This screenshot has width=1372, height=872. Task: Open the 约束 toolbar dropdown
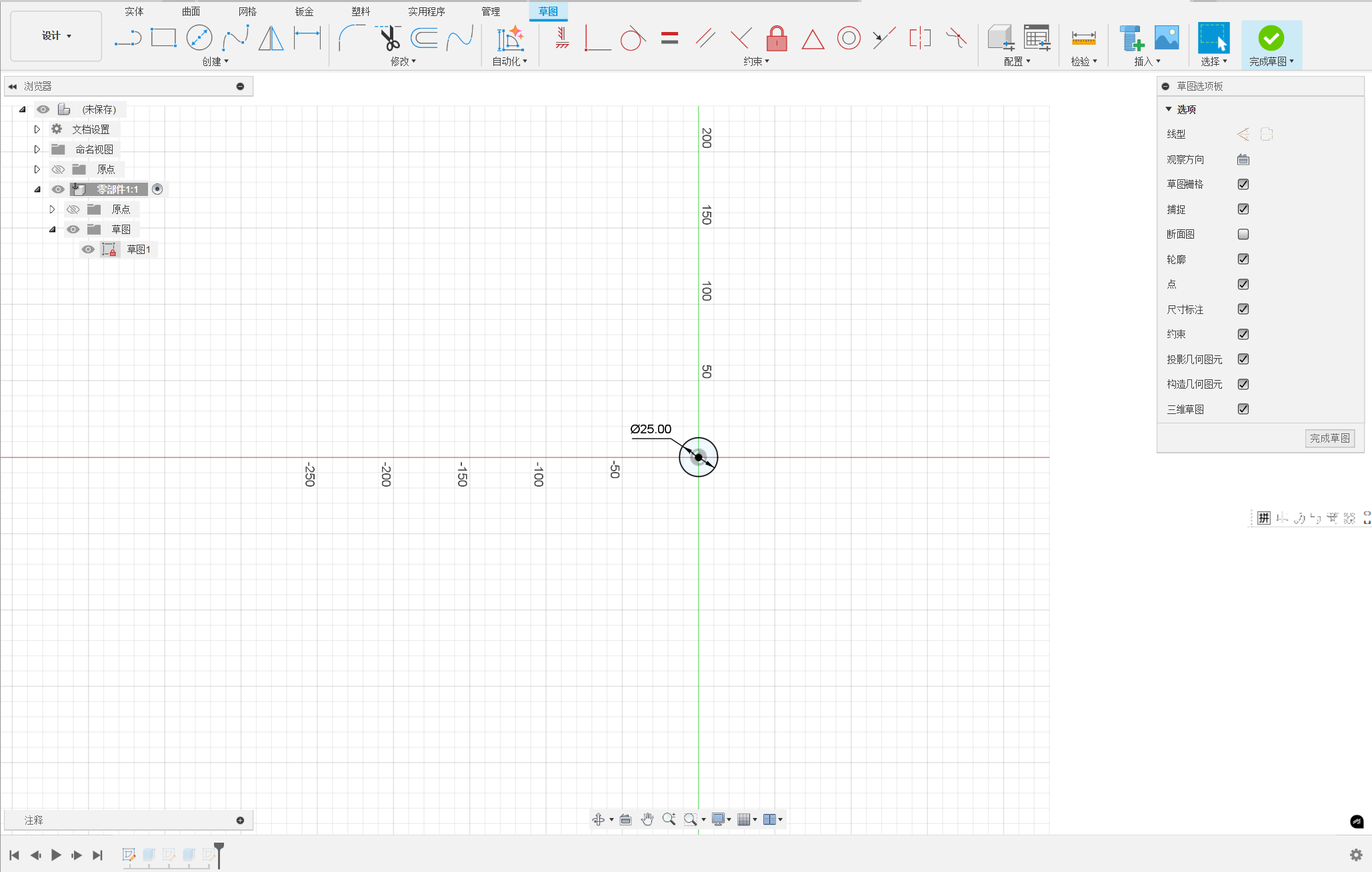pyautogui.click(x=757, y=61)
